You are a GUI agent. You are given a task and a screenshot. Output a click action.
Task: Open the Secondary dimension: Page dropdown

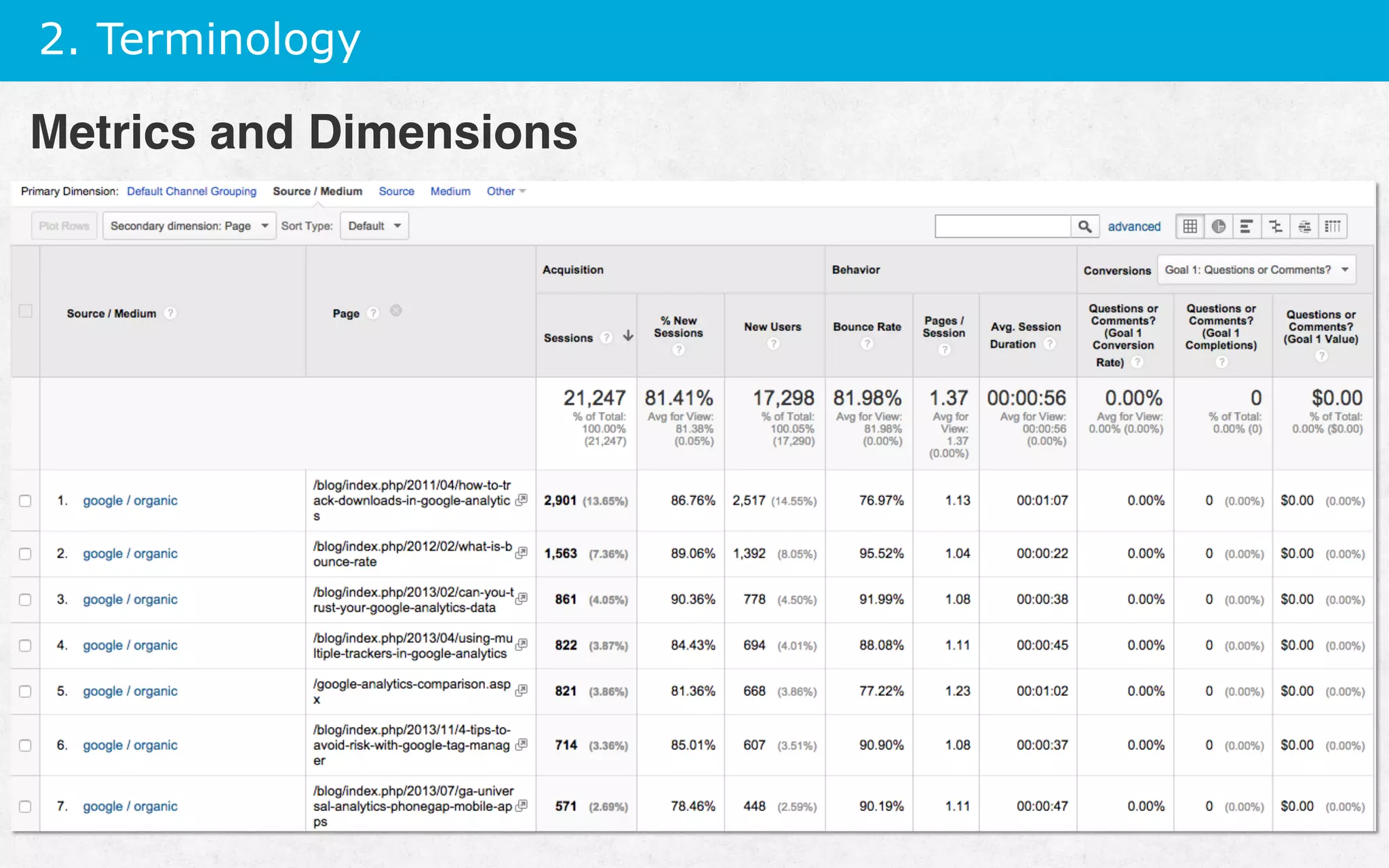(x=189, y=226)
